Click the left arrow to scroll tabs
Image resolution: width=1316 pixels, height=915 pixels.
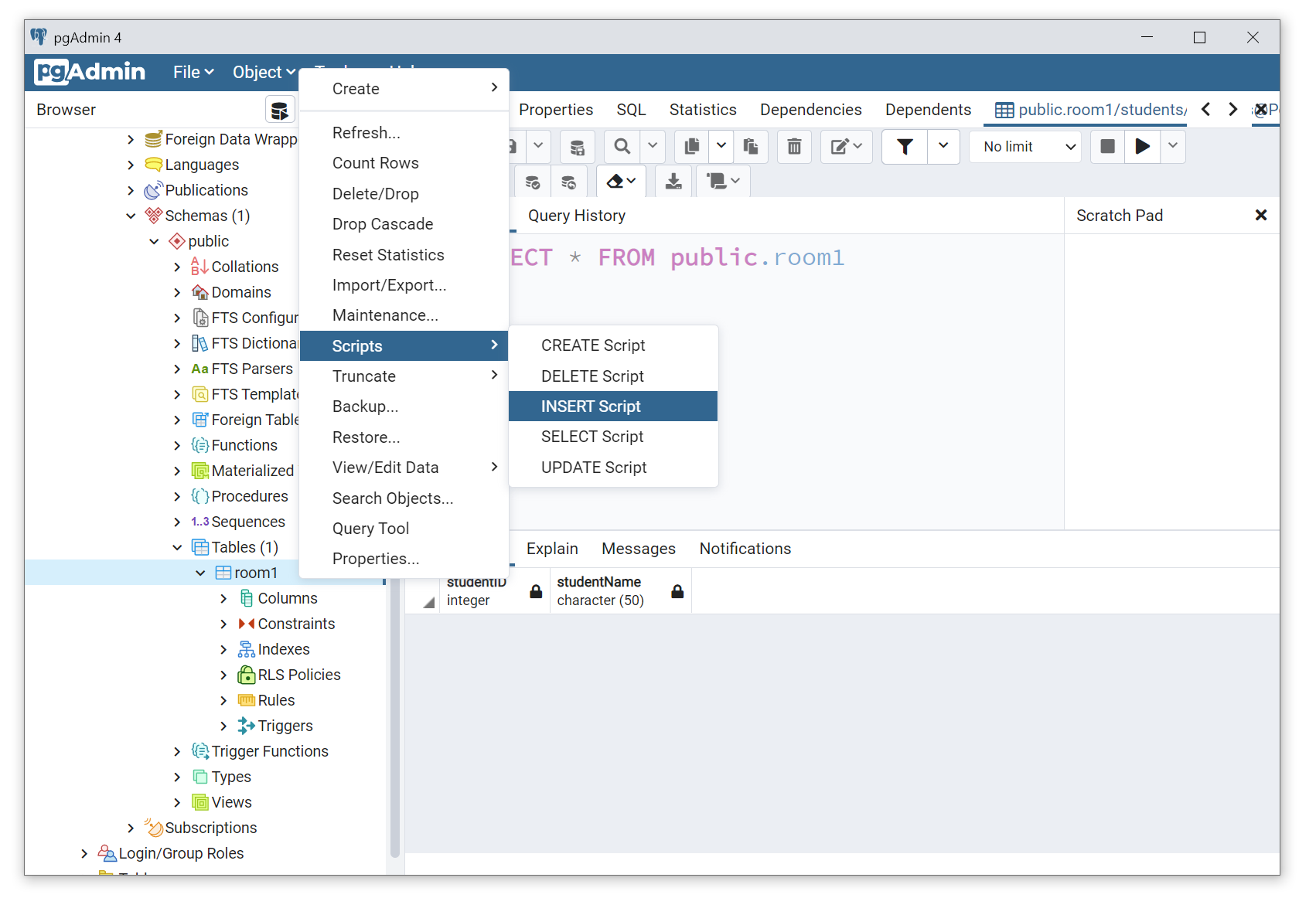[x=1206, y=110]
